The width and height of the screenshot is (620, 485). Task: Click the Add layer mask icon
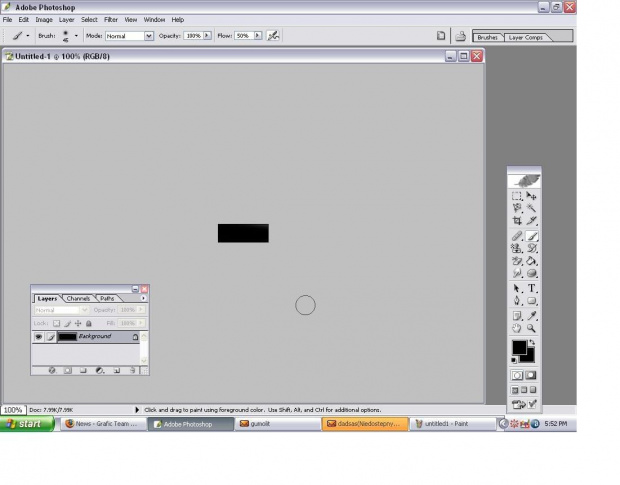(x=68, y=370)
